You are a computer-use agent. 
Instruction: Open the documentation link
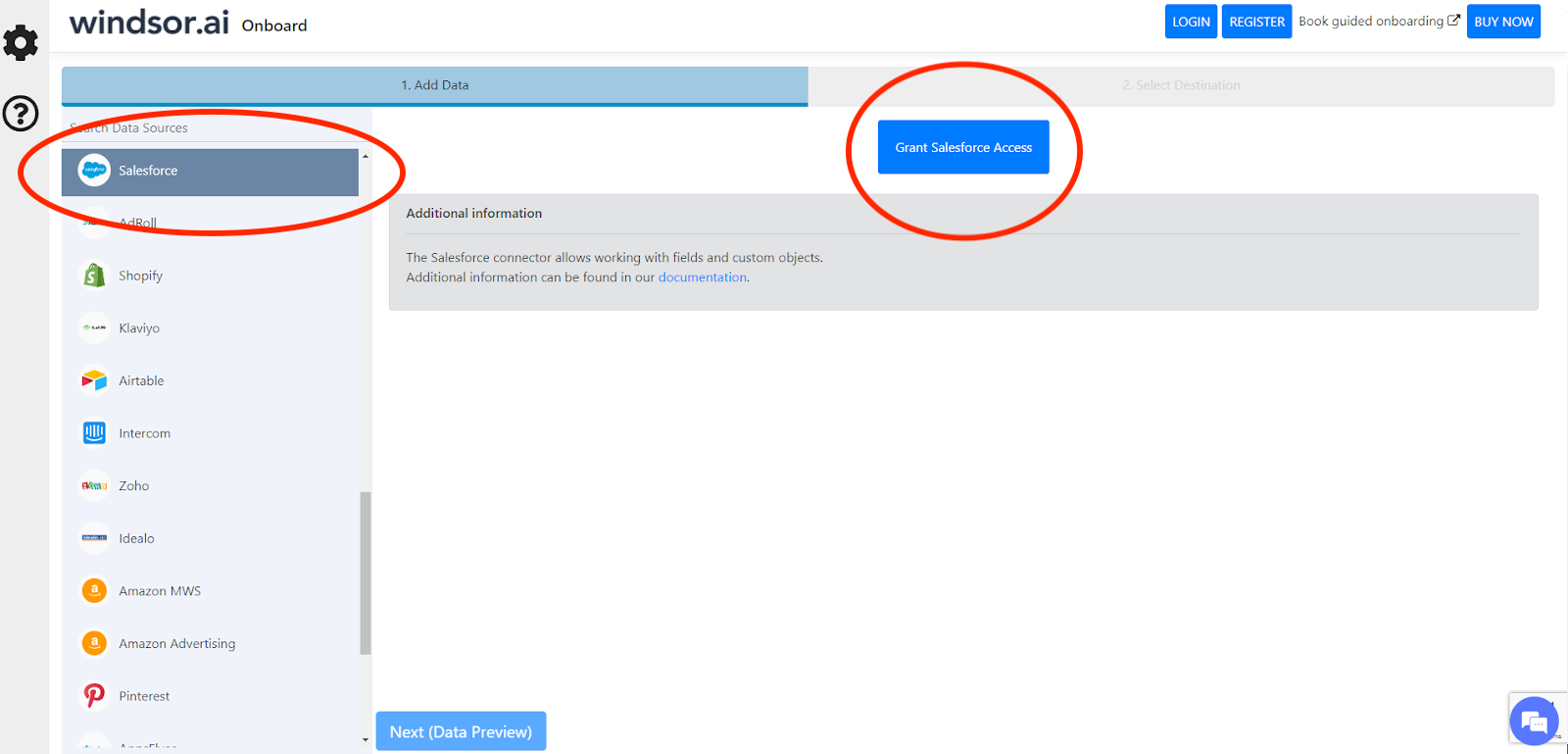click(x=702, y=277)
